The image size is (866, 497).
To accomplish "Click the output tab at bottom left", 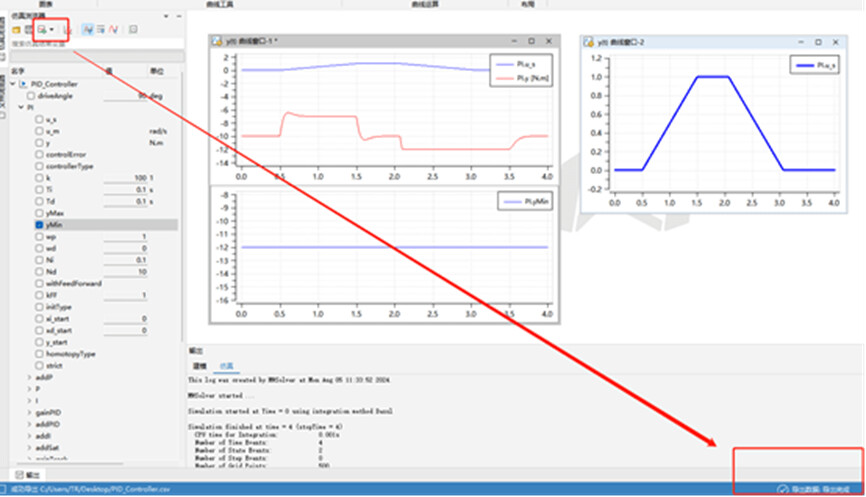I will pyautogui.click(x=28, y=475).
